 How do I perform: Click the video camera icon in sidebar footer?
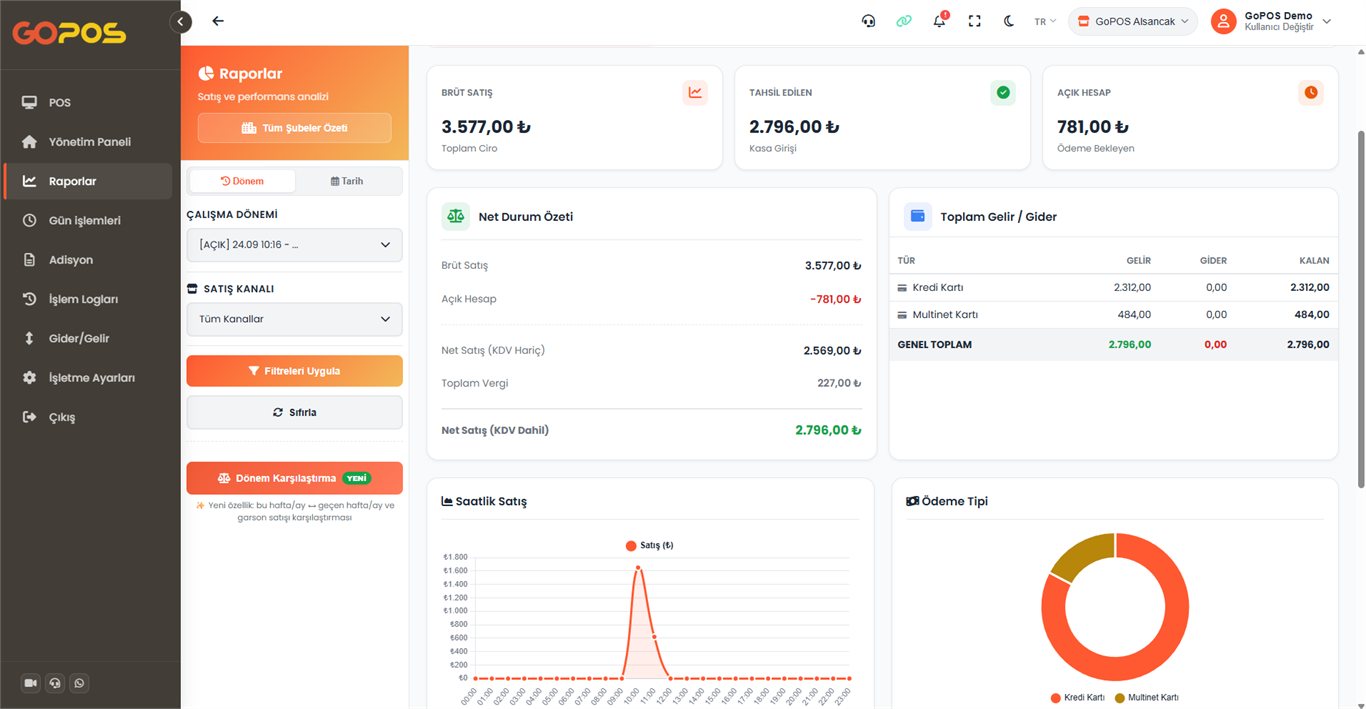[30, 683]
